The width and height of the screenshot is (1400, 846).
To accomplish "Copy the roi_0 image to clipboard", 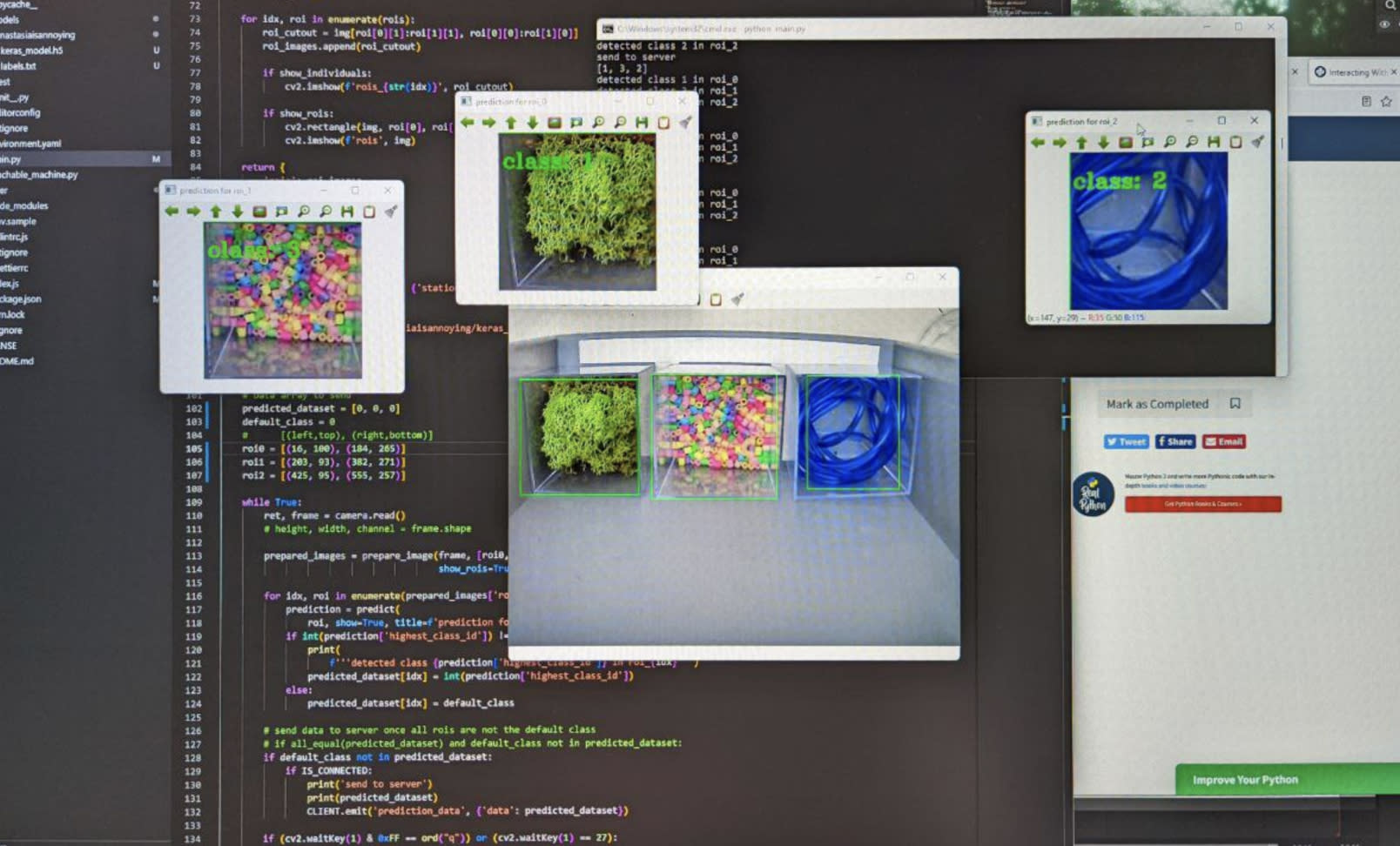I will click(663, 123).
